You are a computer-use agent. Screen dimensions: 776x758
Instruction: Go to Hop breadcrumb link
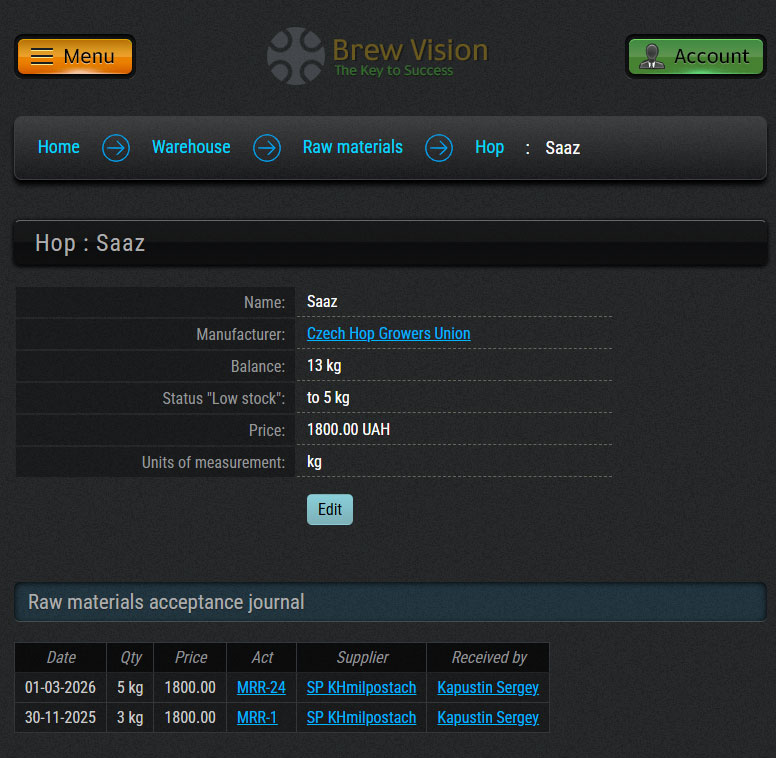pos(489,147)
